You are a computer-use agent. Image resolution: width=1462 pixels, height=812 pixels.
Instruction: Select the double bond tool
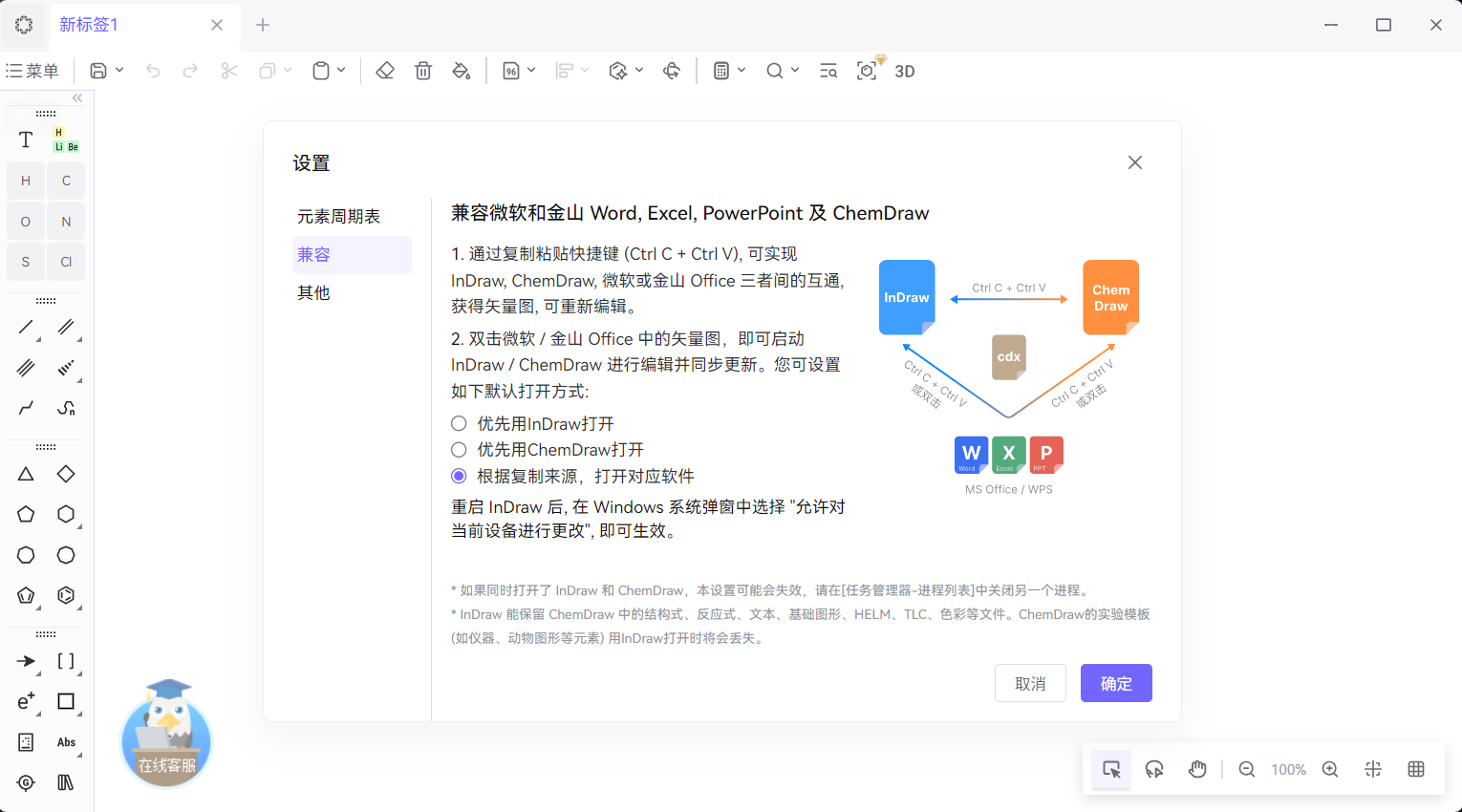(x=66, y=328)
